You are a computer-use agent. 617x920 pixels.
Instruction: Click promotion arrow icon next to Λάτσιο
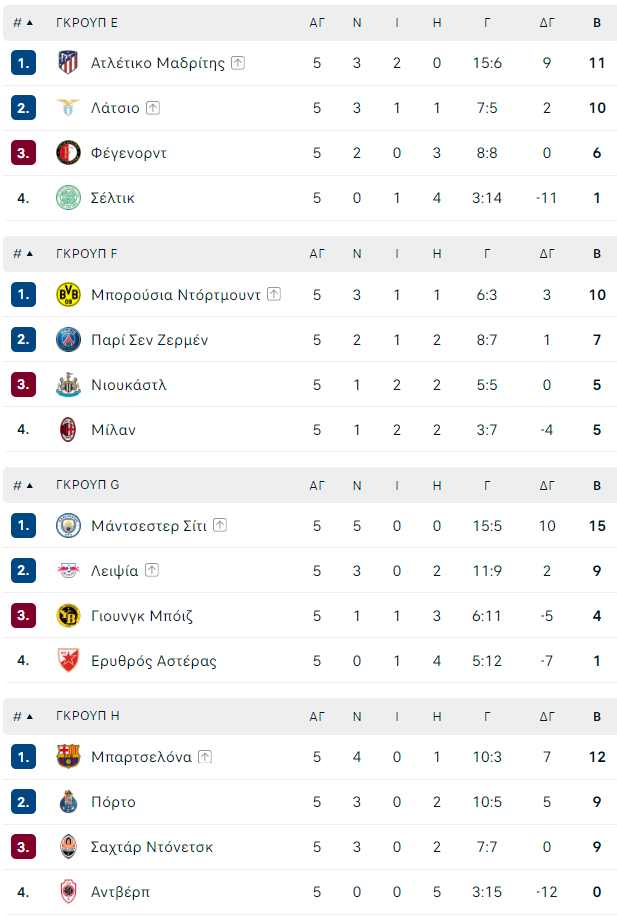(x=153, y=107)
